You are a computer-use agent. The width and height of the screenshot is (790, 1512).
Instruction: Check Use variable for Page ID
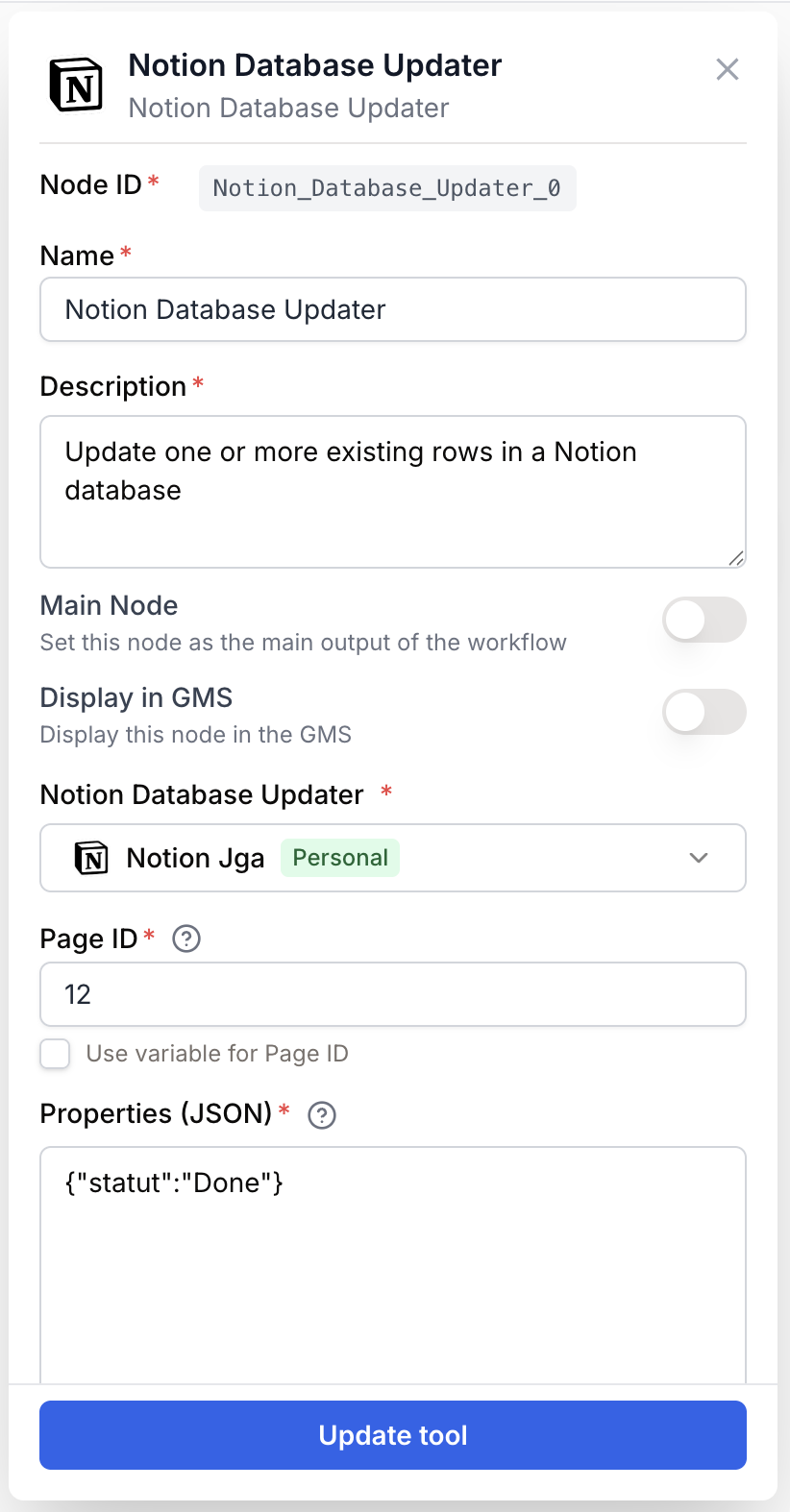(55, 1054)
